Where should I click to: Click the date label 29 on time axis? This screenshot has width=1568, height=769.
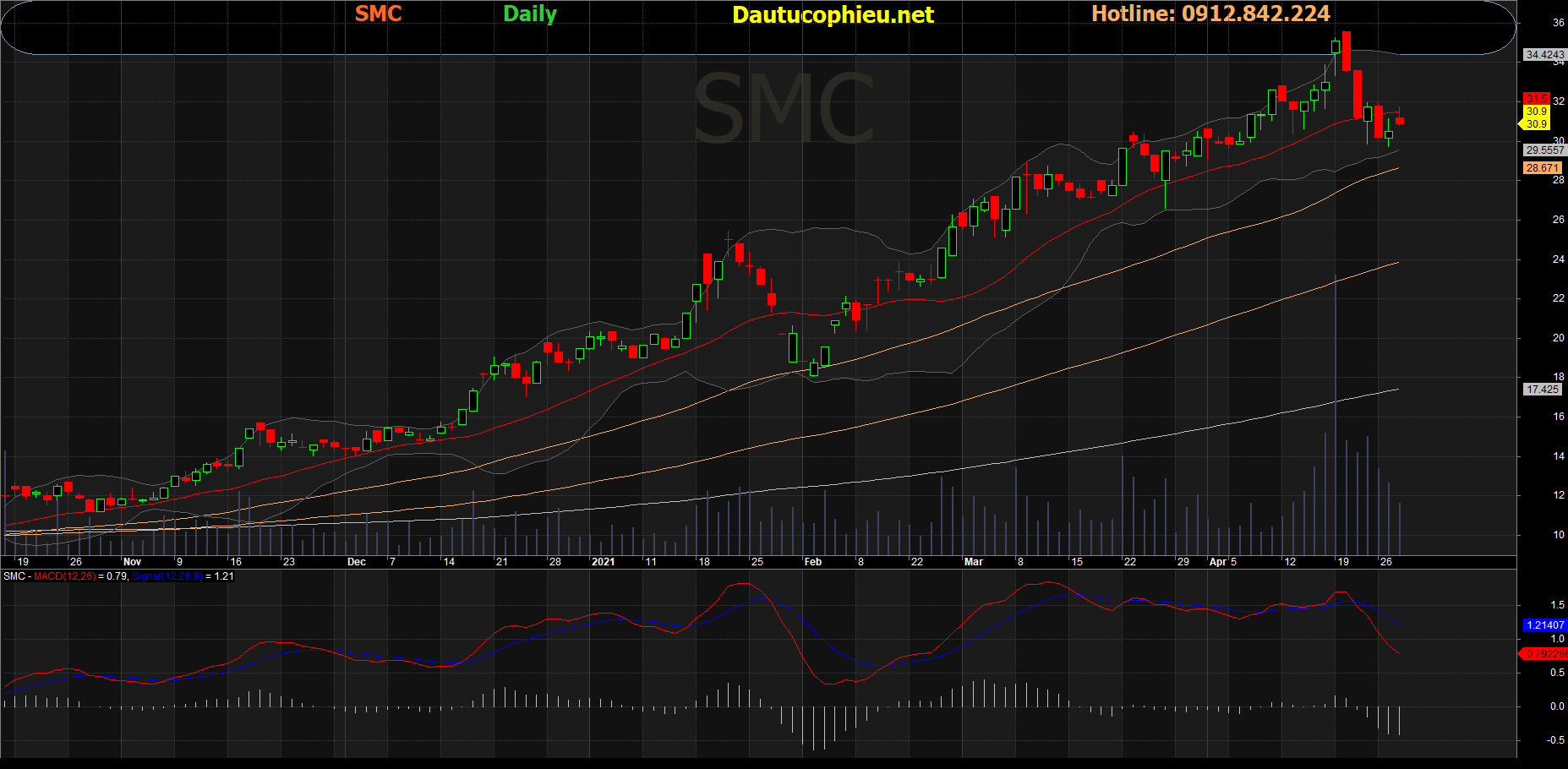pyautogui.click(x=1183, y=562)
